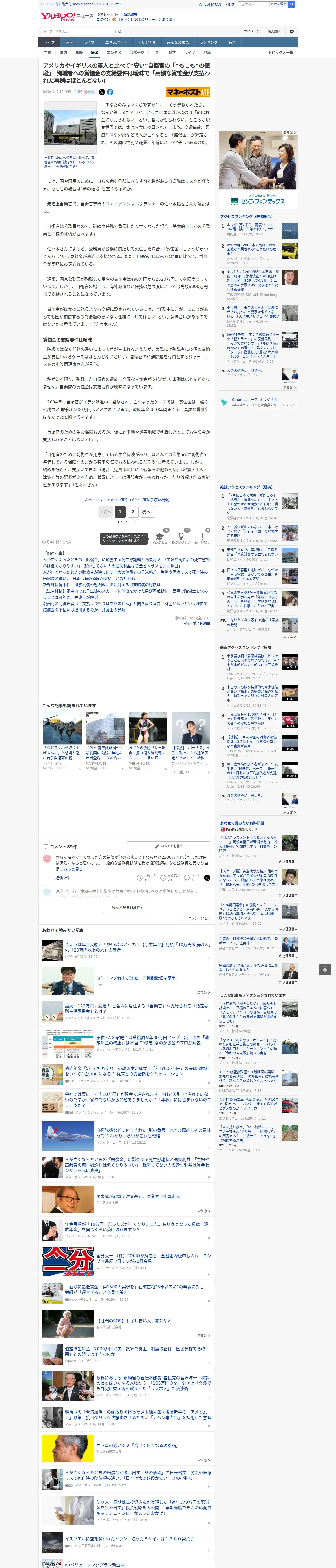This screenshot has width=336, height=1568.
Task: Open article きょうは年金支給日!多いのはどっち?
Action: 138,947
